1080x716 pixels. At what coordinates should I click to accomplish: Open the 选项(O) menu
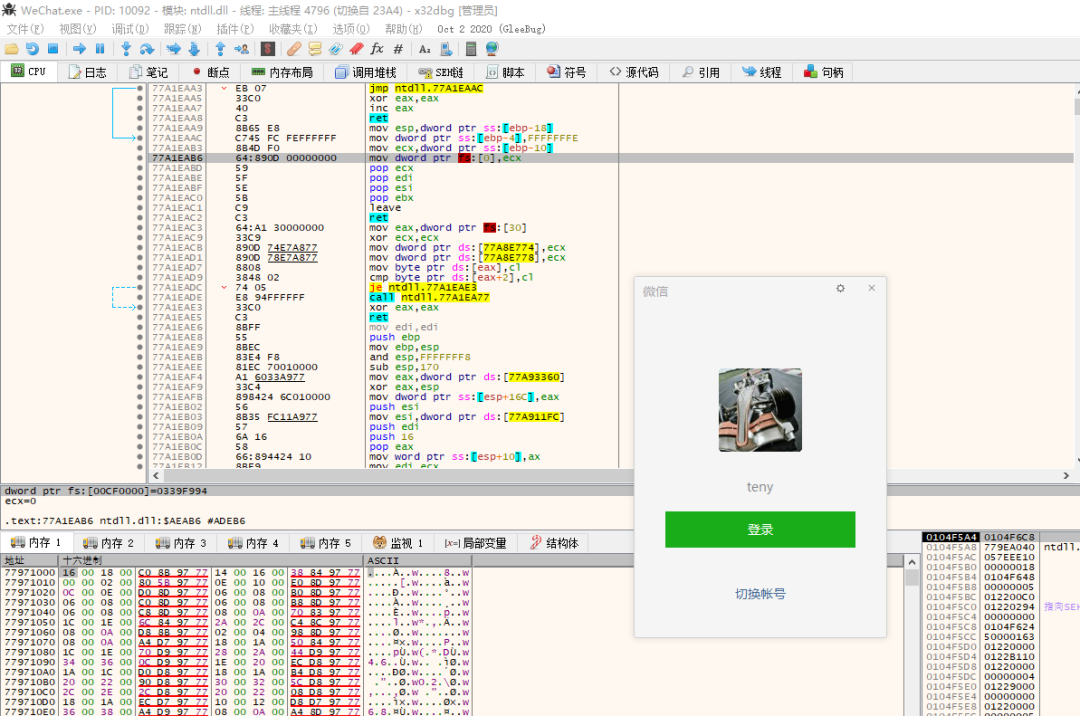(351, 29)
